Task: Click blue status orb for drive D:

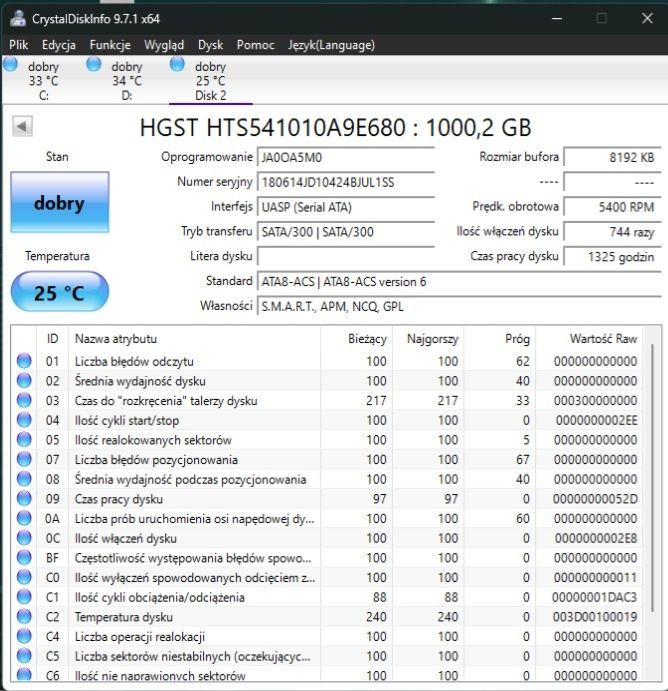Action: (x=93, y=64)
